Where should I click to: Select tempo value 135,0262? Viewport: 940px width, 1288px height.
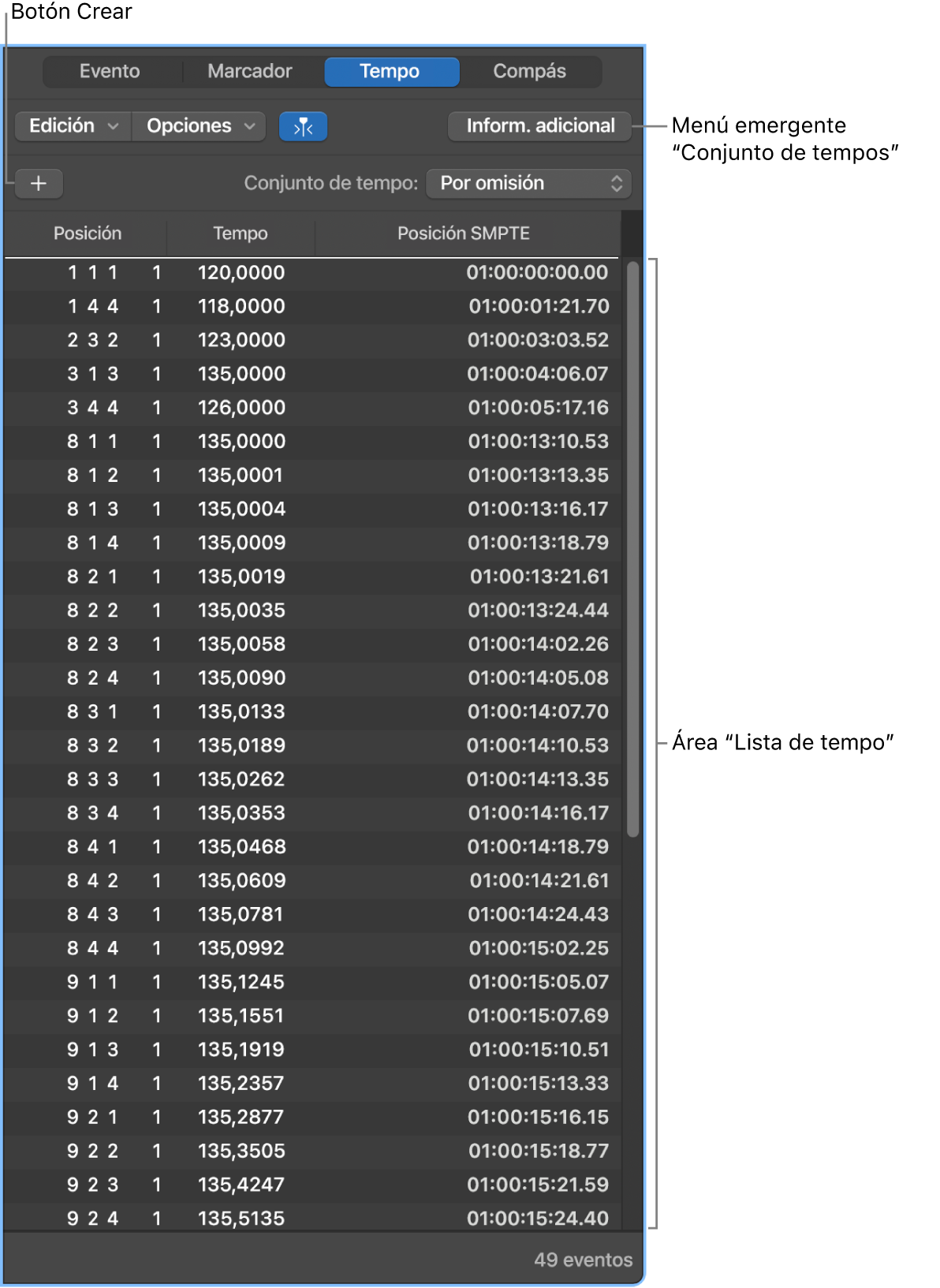[241, 779]
